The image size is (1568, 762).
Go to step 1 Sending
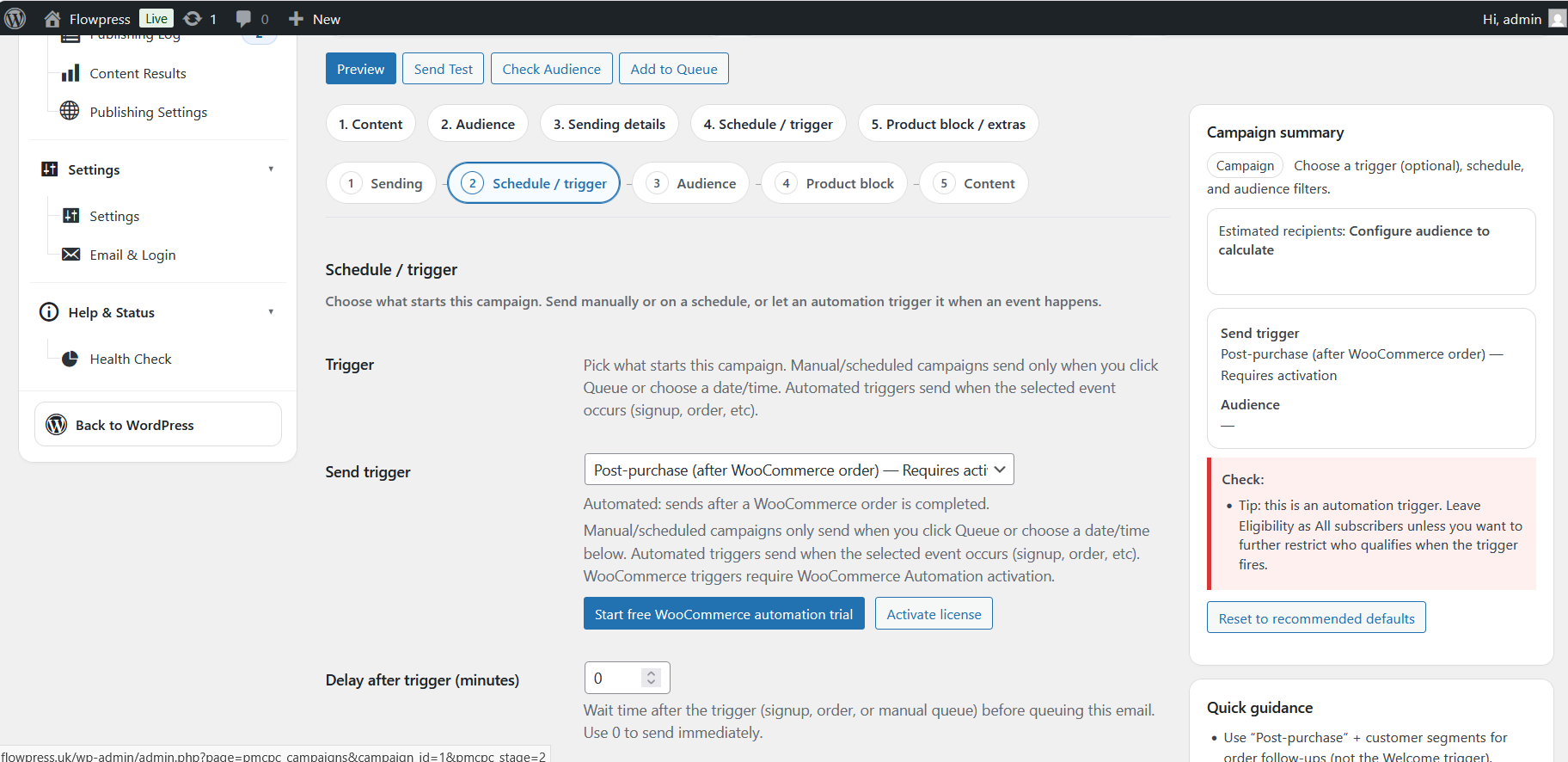coord(381,183)
